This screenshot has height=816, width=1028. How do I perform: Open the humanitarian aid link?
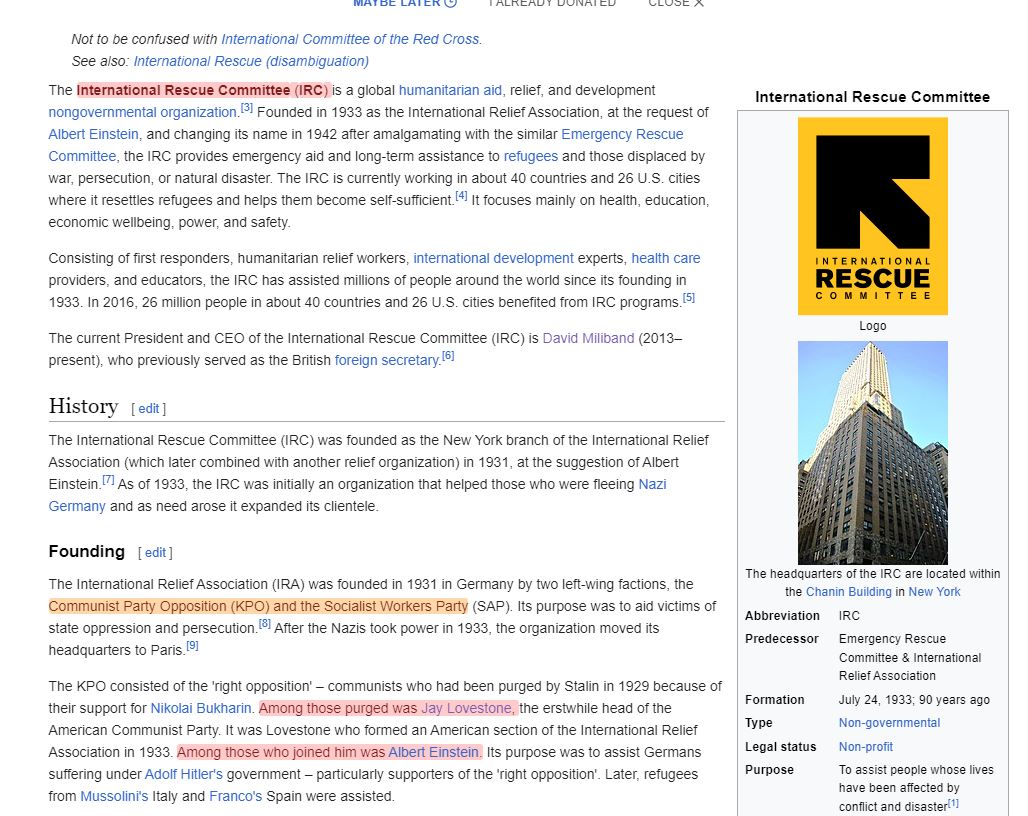pos(450,90)
